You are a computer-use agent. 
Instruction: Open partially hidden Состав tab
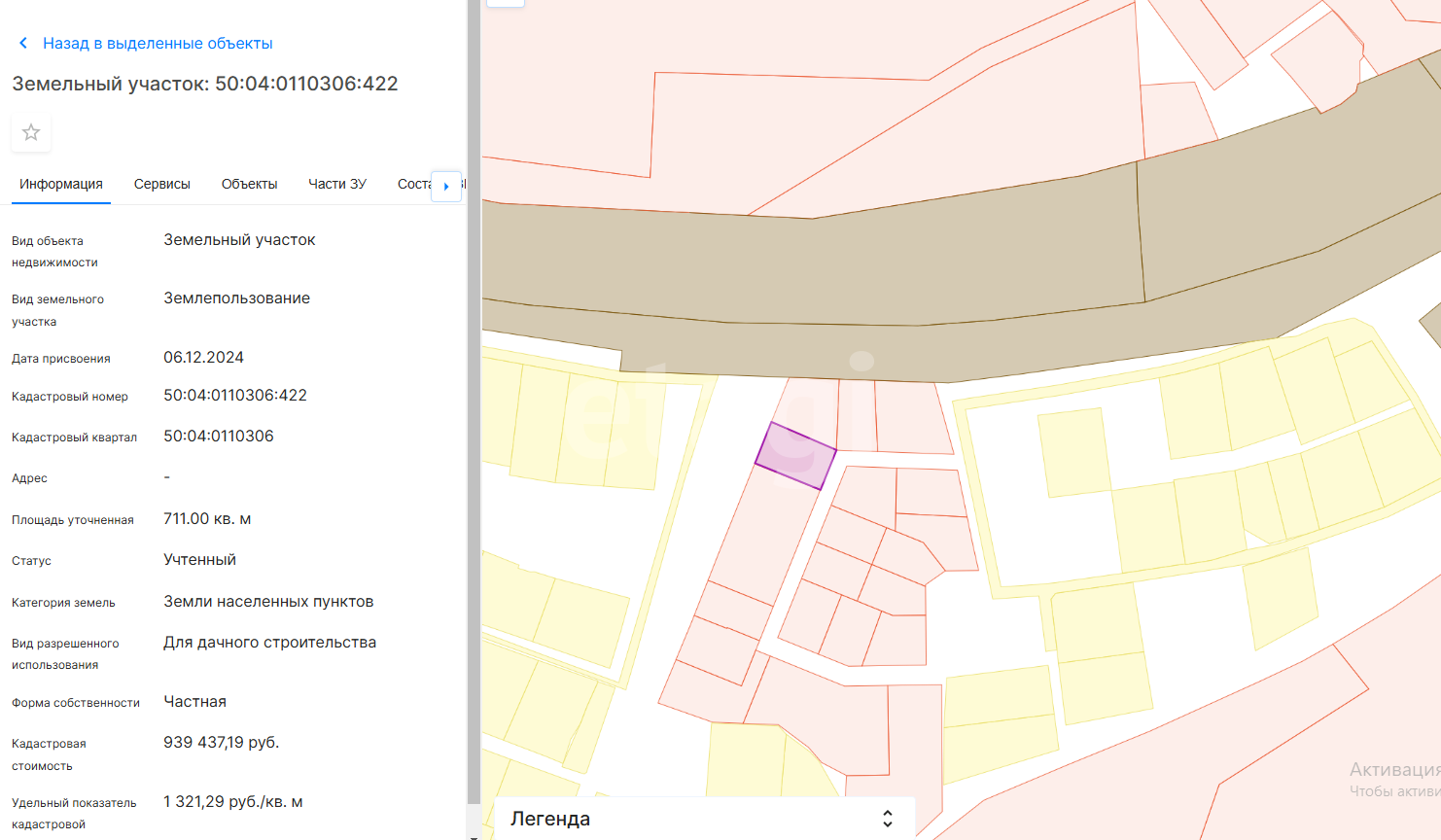coord(413,184)
